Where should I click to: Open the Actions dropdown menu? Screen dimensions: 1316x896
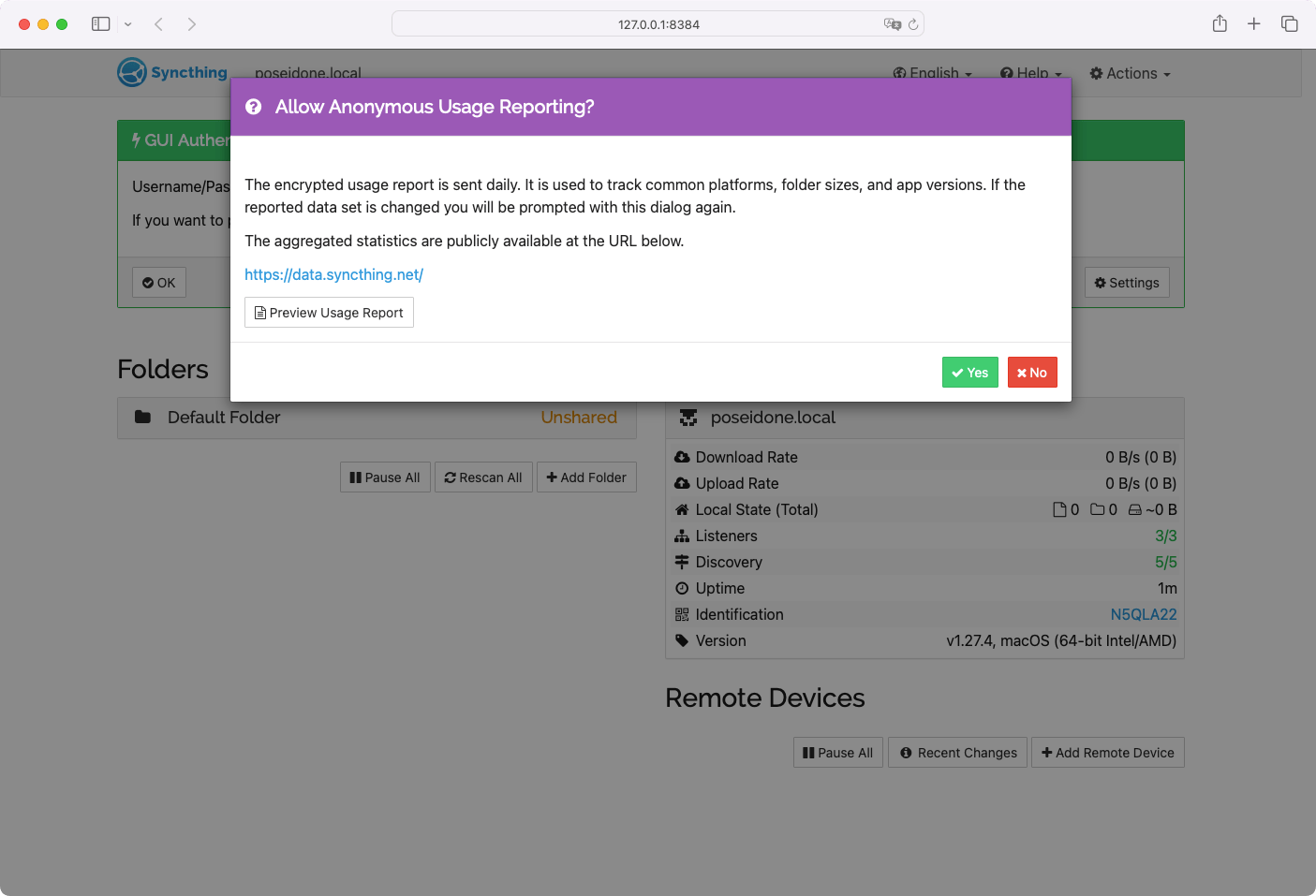click(1131, 74)
